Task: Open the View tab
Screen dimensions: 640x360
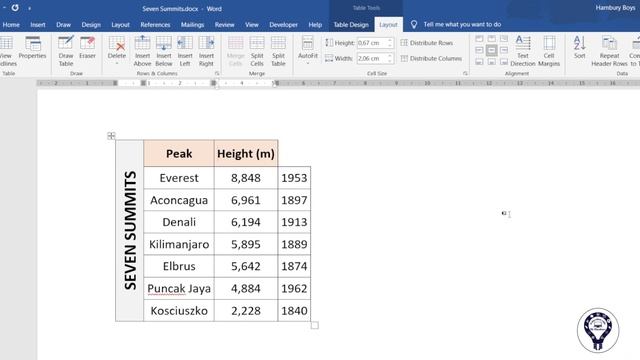Action: tap(251, 24)
